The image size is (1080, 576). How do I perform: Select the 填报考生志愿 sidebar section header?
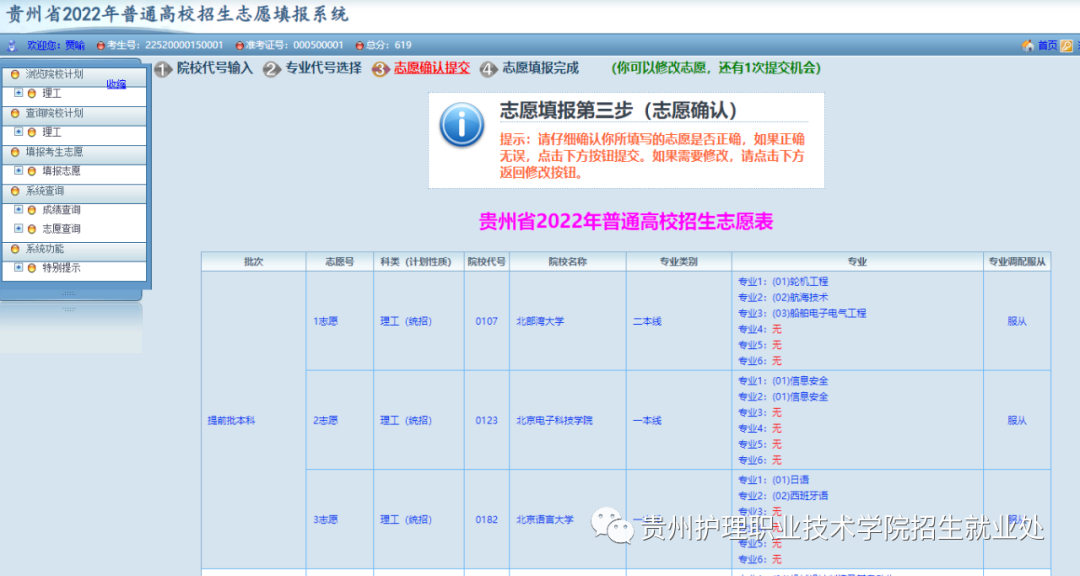point(74,152)
